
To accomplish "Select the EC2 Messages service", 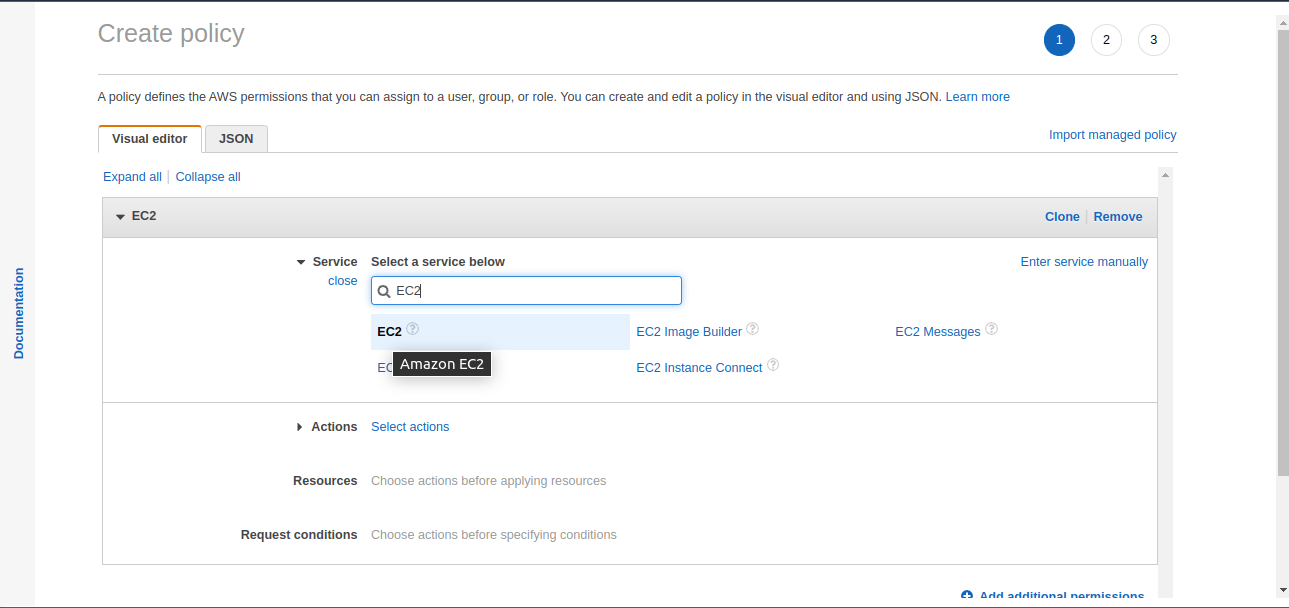I will click(x=938, y=332).
